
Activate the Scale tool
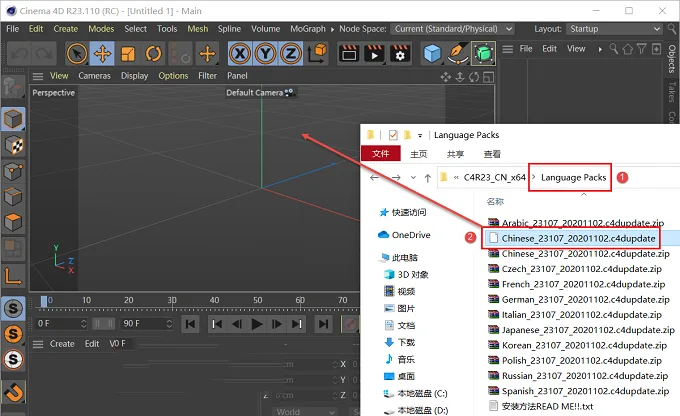coord(128,54)
